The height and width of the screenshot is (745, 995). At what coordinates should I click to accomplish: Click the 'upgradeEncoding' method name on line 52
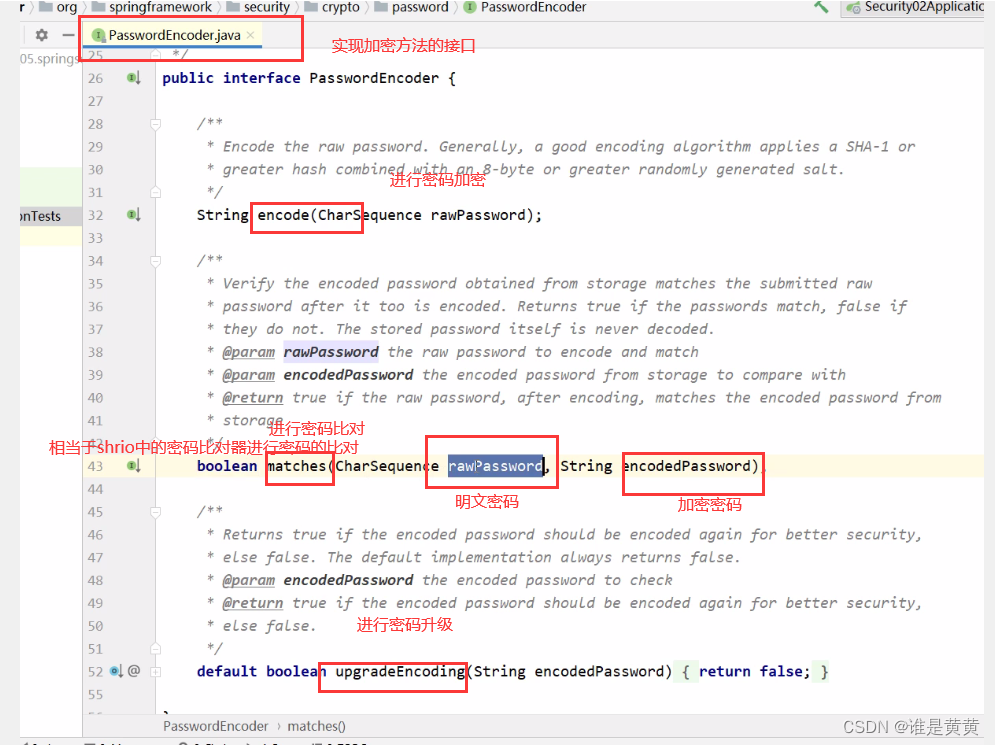[x=400, y=671]
